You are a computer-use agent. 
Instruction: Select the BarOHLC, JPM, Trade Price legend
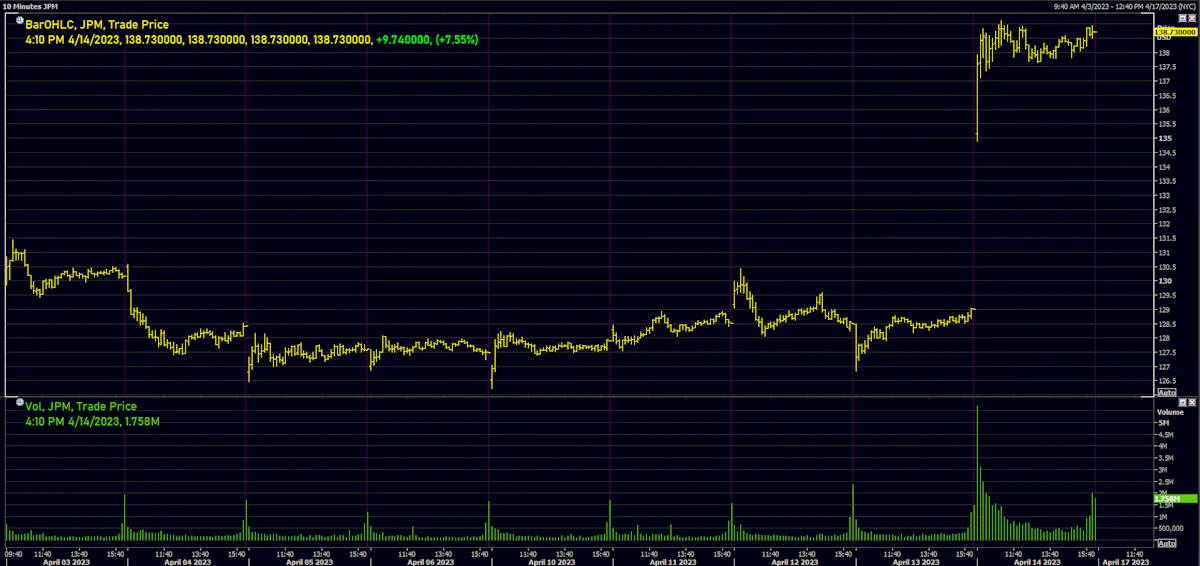pyautogui.click(x=97, y=24)
